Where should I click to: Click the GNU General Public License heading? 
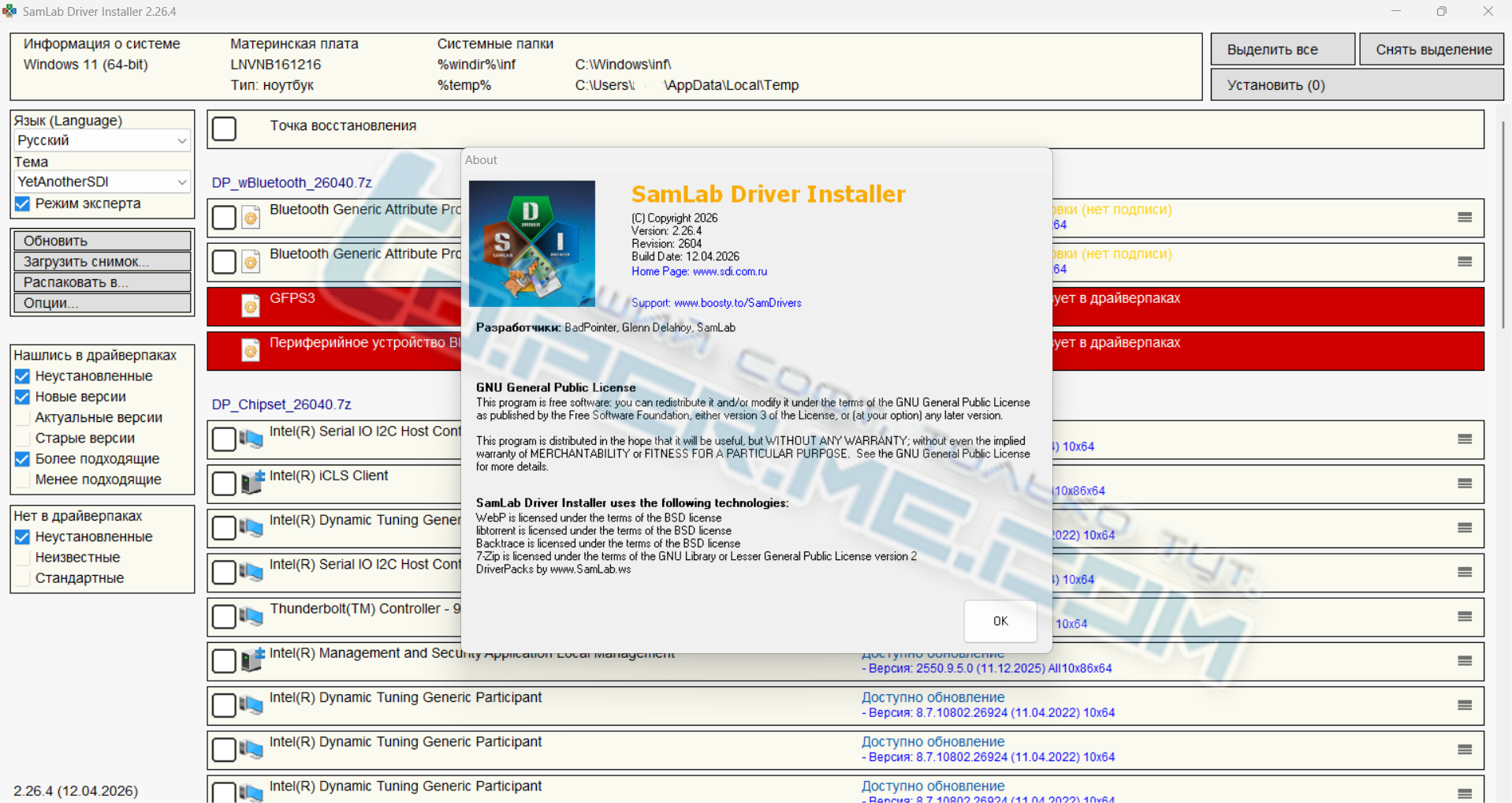[556, 388]
